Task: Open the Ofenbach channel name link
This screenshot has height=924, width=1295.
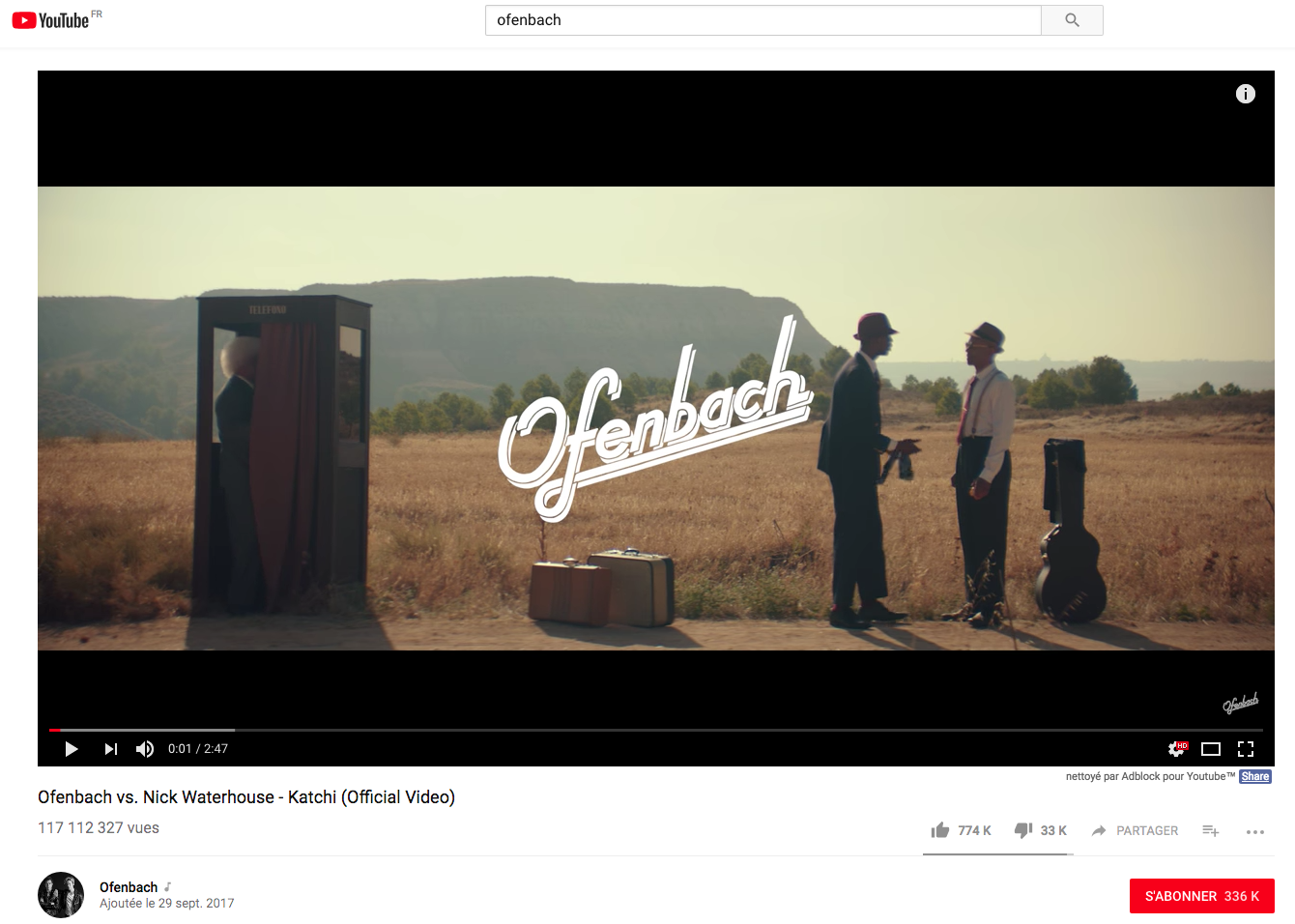Action: point(129,887)
